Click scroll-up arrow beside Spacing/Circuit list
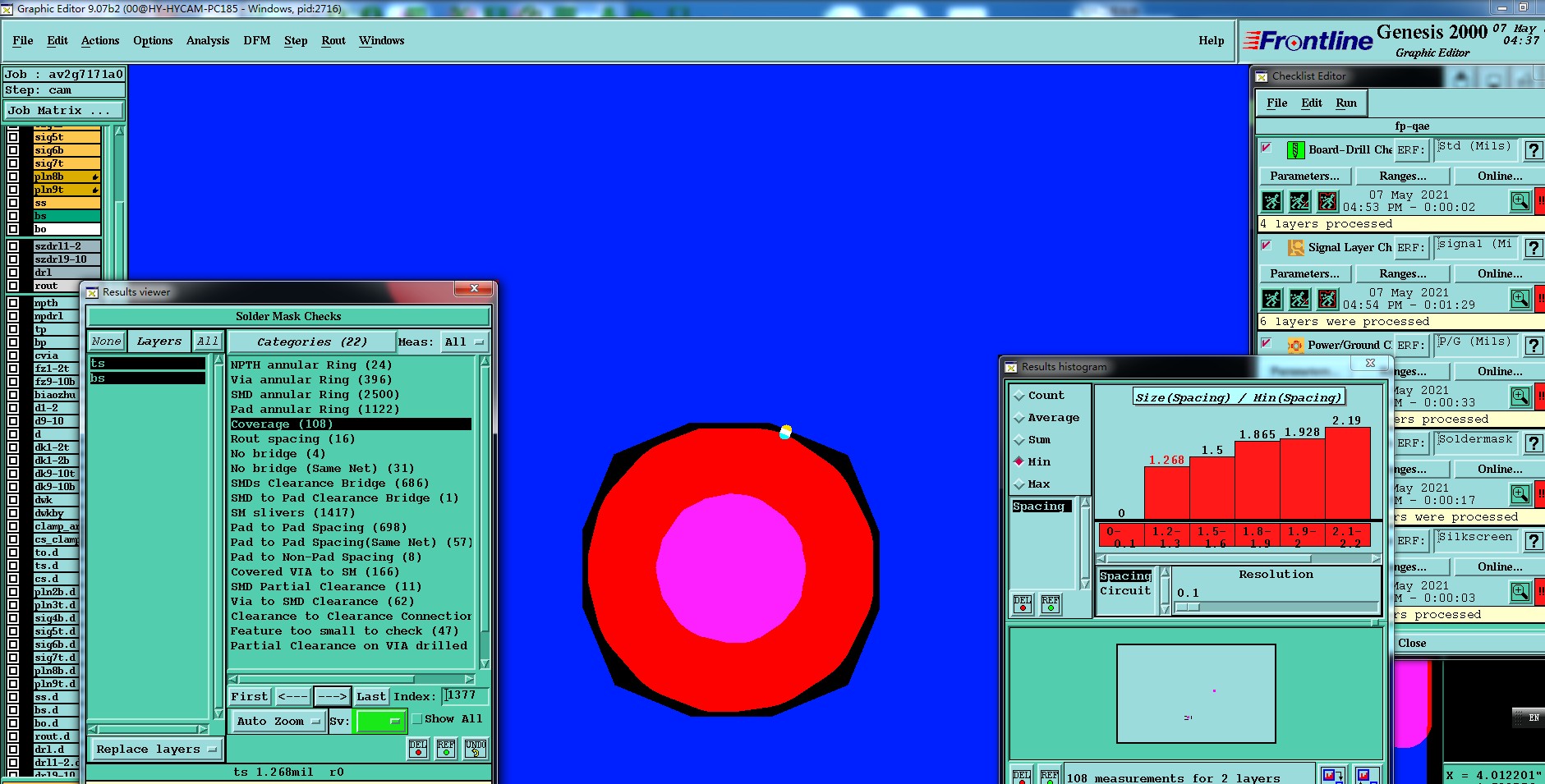 [x=1165, y=572]
